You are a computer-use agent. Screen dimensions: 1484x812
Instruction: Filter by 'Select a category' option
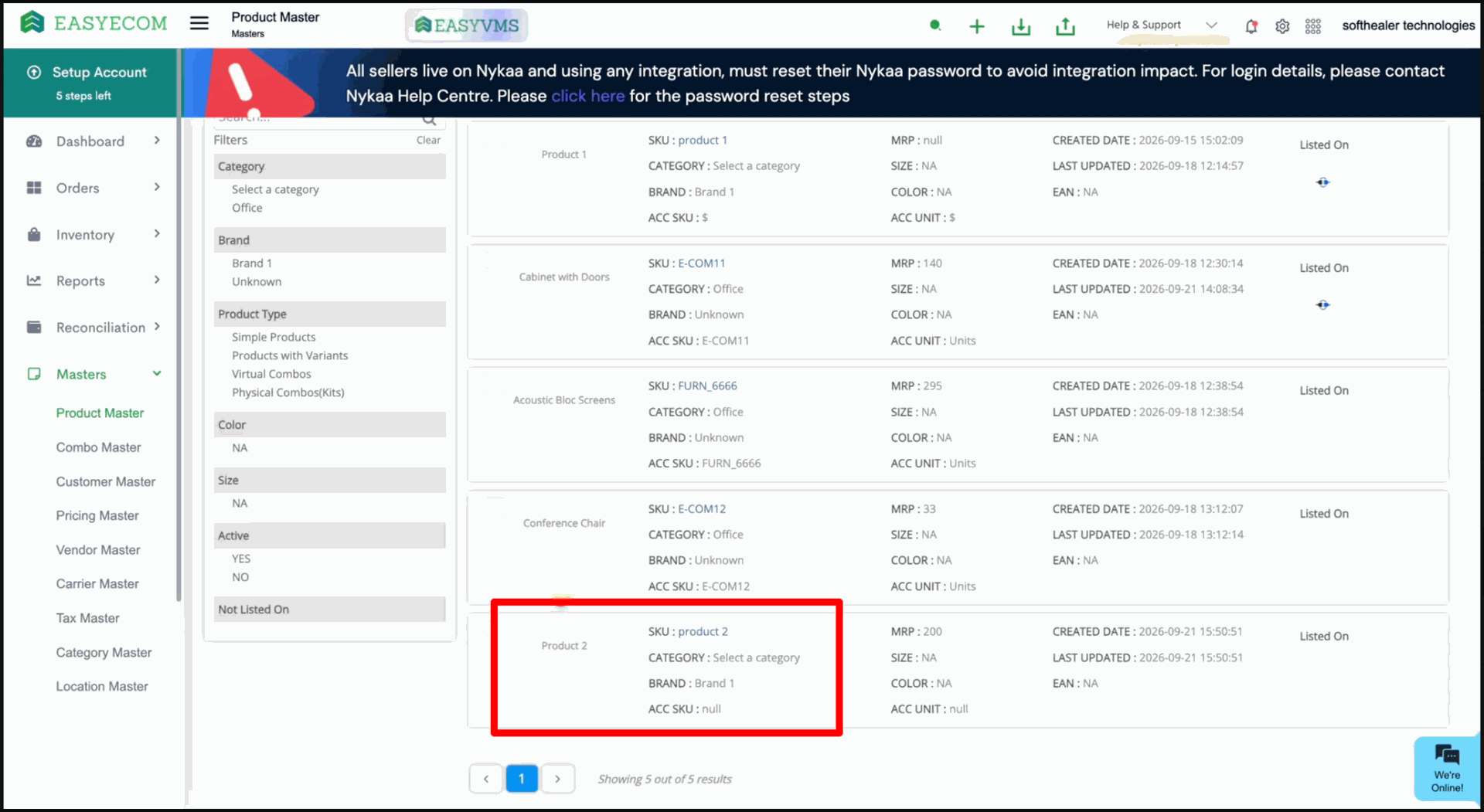pos(275,189)
